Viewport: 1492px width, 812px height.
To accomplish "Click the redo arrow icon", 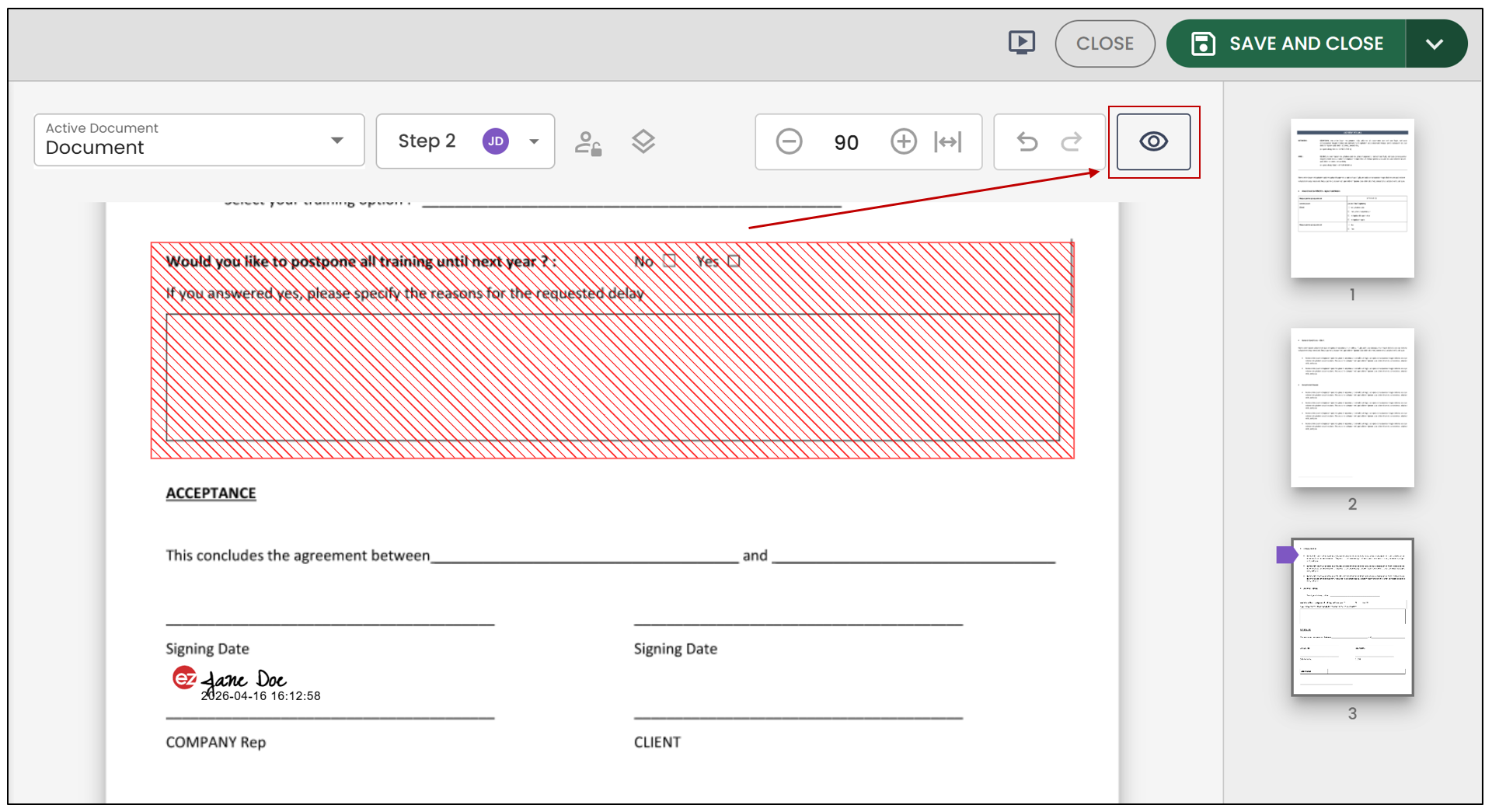I will coord(1072,141).
